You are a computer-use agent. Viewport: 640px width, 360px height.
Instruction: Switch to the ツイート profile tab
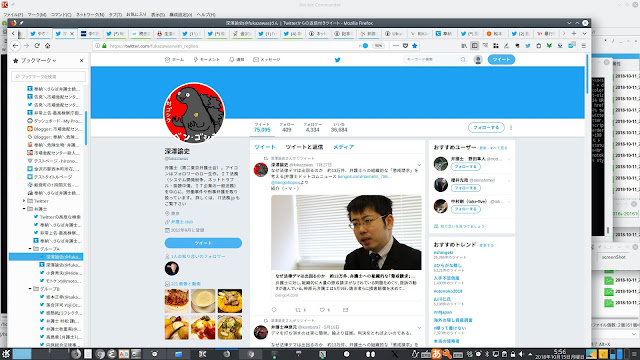(x=264, y=147)
